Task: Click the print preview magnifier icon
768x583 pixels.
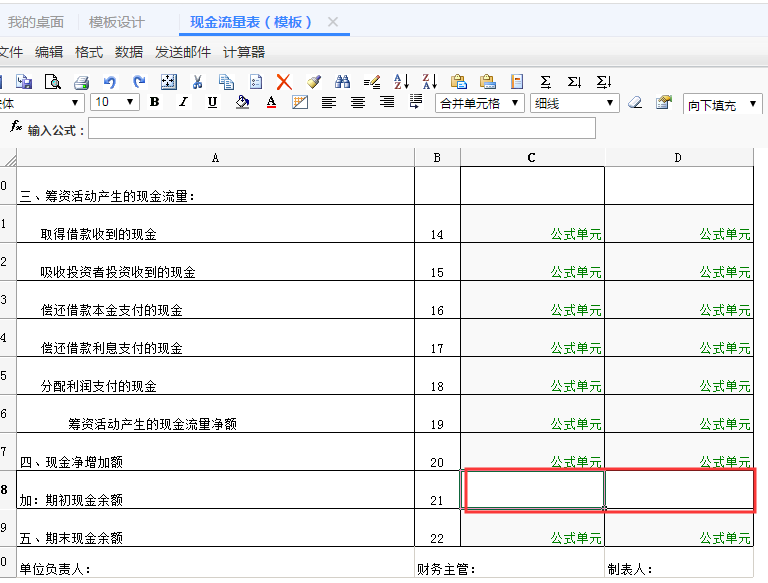Action: pos(52,82)
